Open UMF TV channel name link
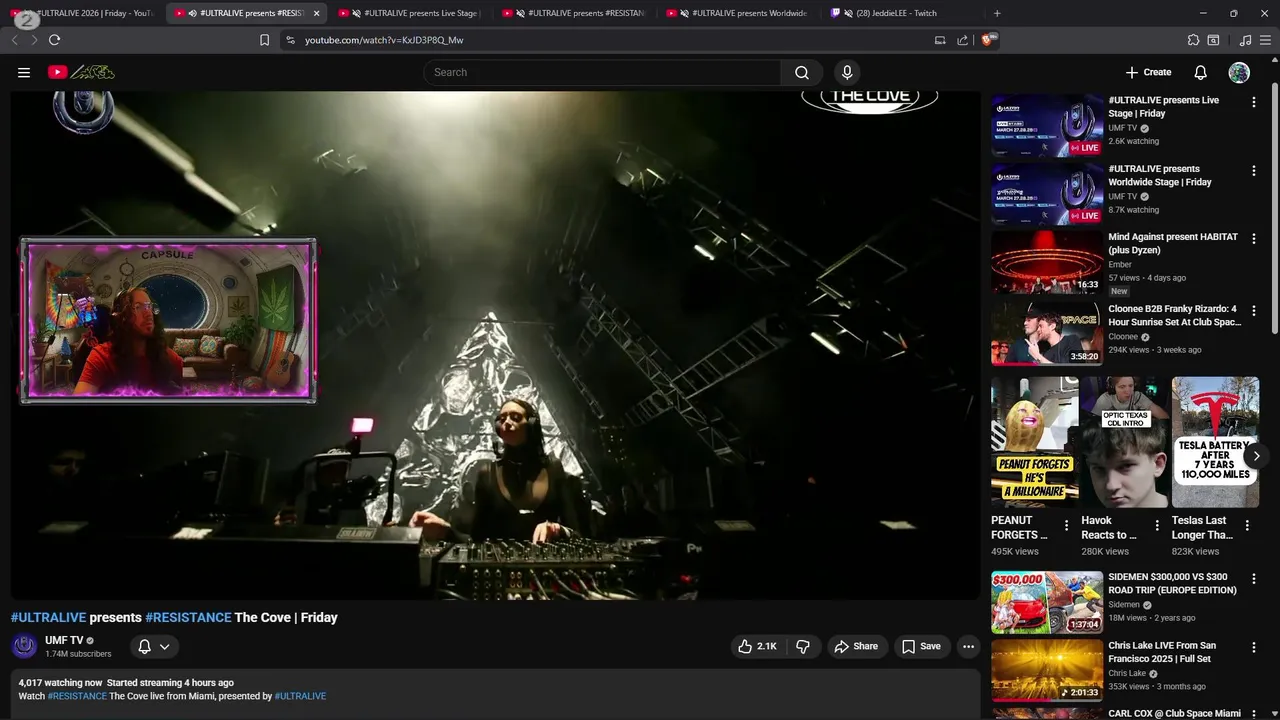 (x=64, y=640)
